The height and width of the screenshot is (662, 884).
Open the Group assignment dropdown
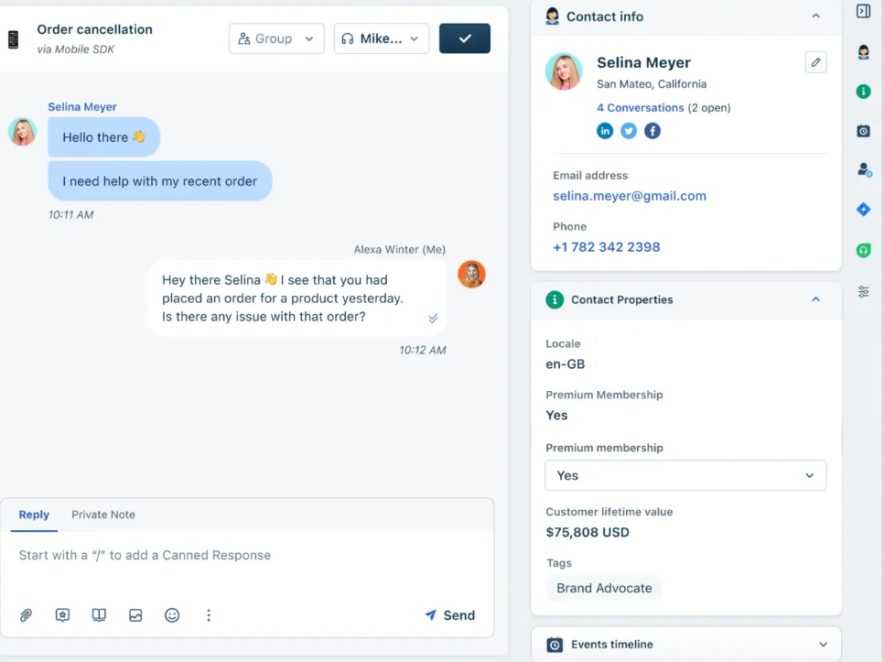(x=276, y=38)
